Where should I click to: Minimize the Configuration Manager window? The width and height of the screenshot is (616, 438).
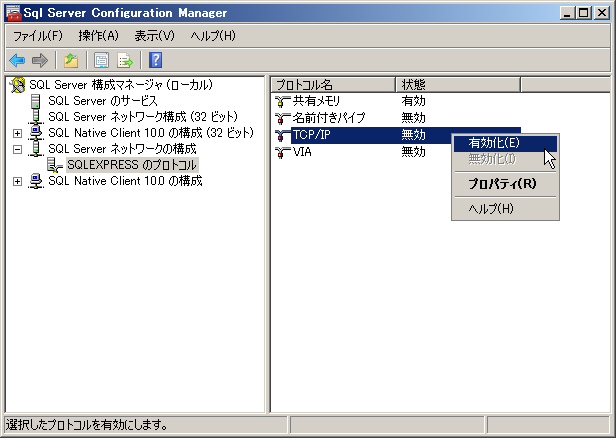coord(567,13)
